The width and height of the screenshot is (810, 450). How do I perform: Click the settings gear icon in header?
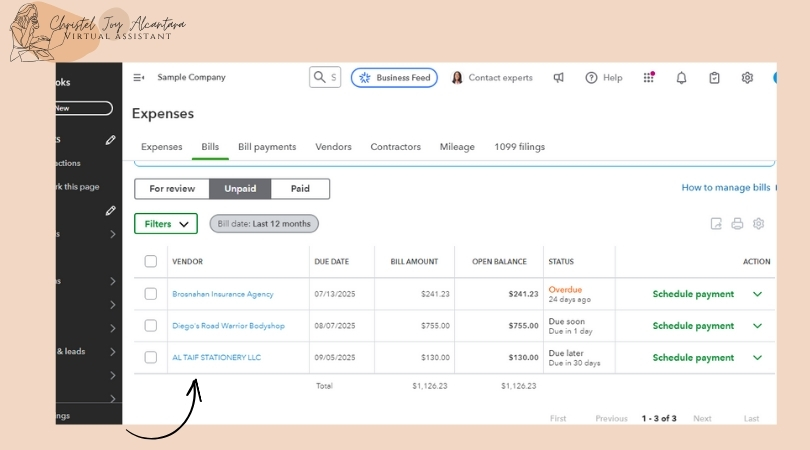747,78
